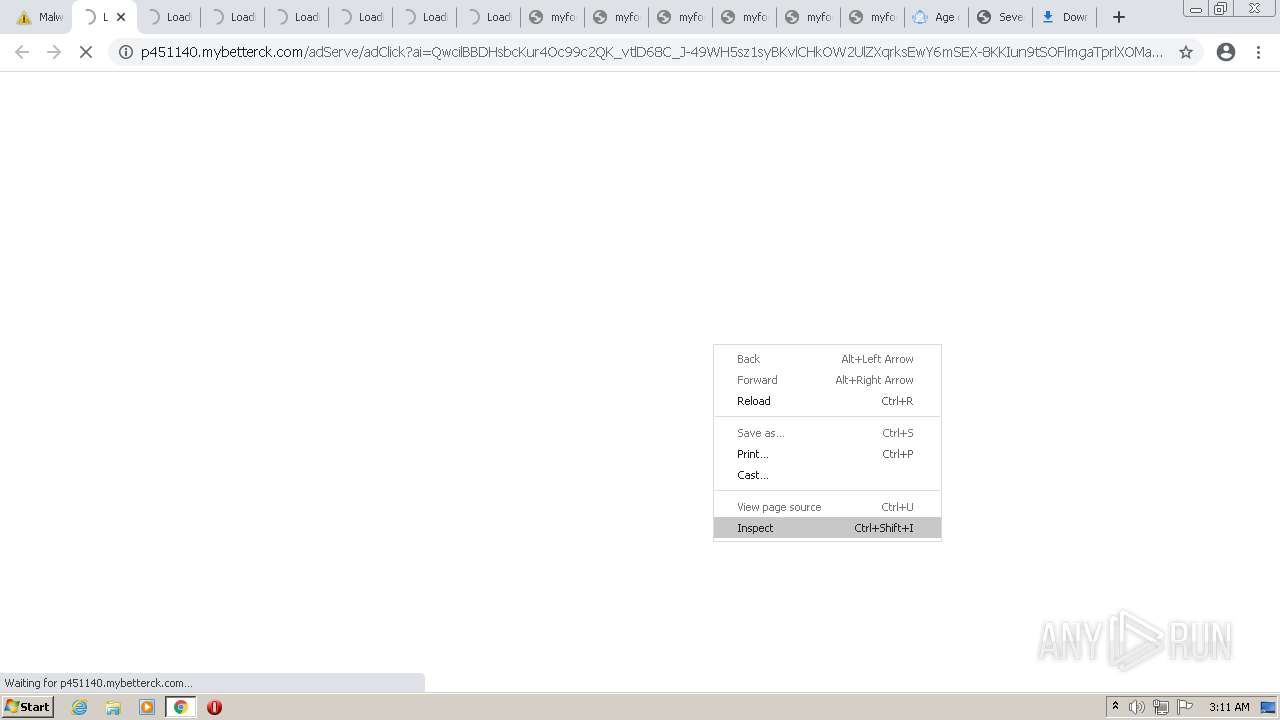This screenshot has width=1280, height=720.
Task: Click the taskbar clock 3:11 AM
Action: (1229, 707)
